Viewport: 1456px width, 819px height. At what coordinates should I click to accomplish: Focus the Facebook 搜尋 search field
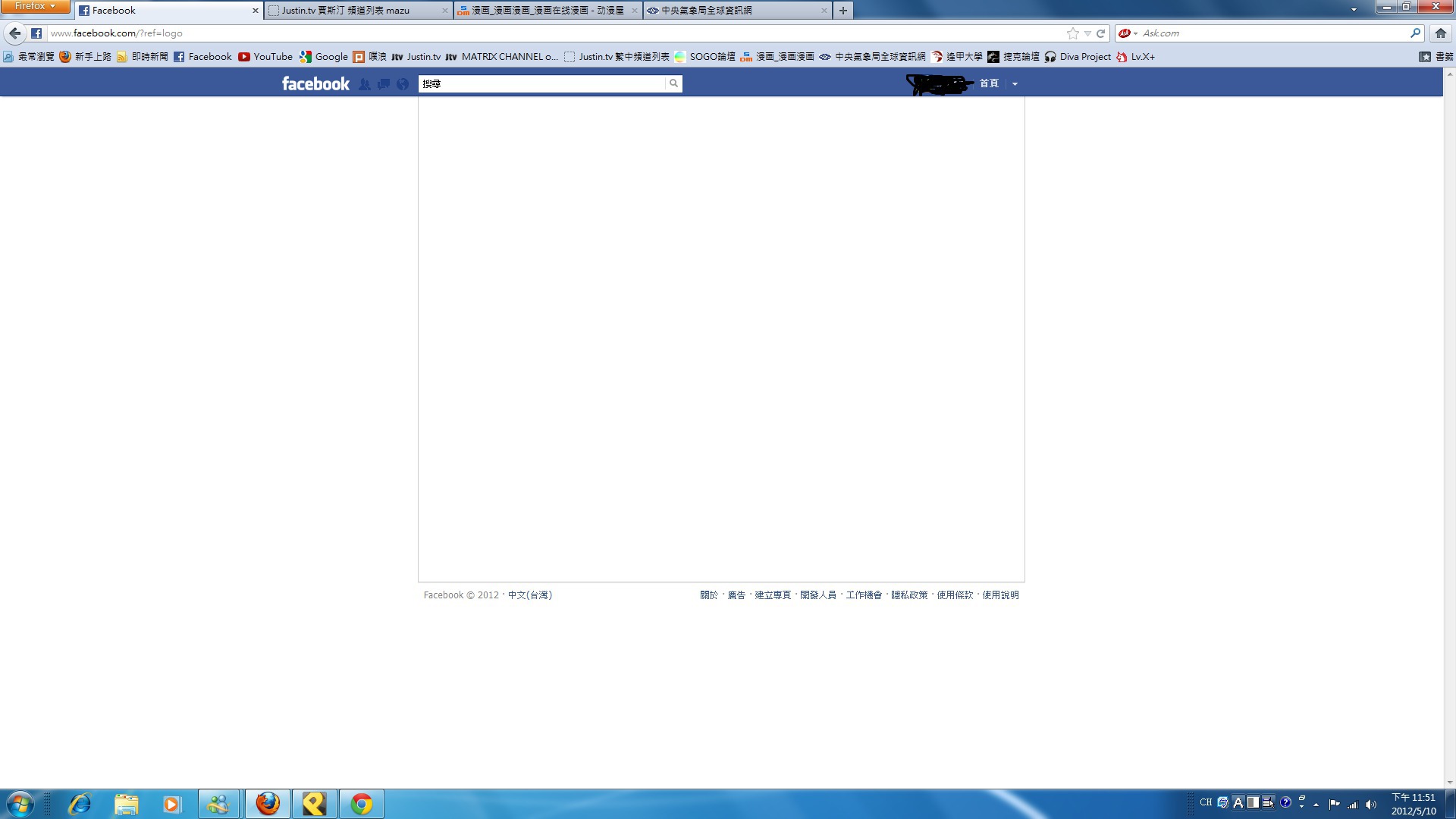(x=541, y=83)
